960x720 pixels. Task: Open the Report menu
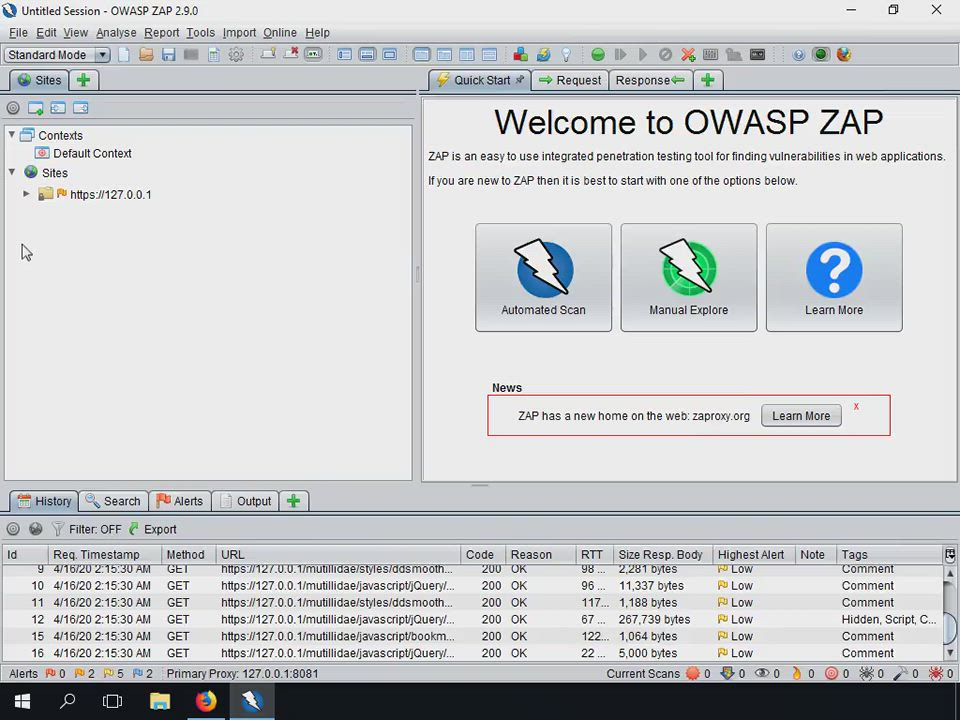point(162,33)
